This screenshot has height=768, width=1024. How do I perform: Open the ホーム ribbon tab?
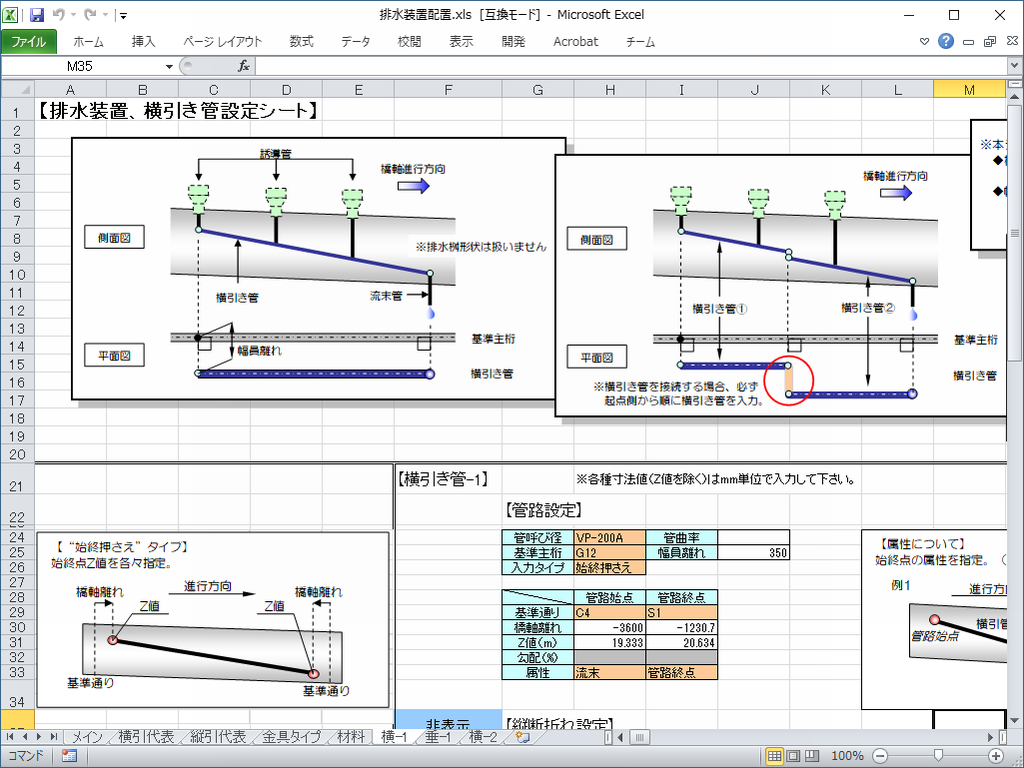(x=88, y=42)
